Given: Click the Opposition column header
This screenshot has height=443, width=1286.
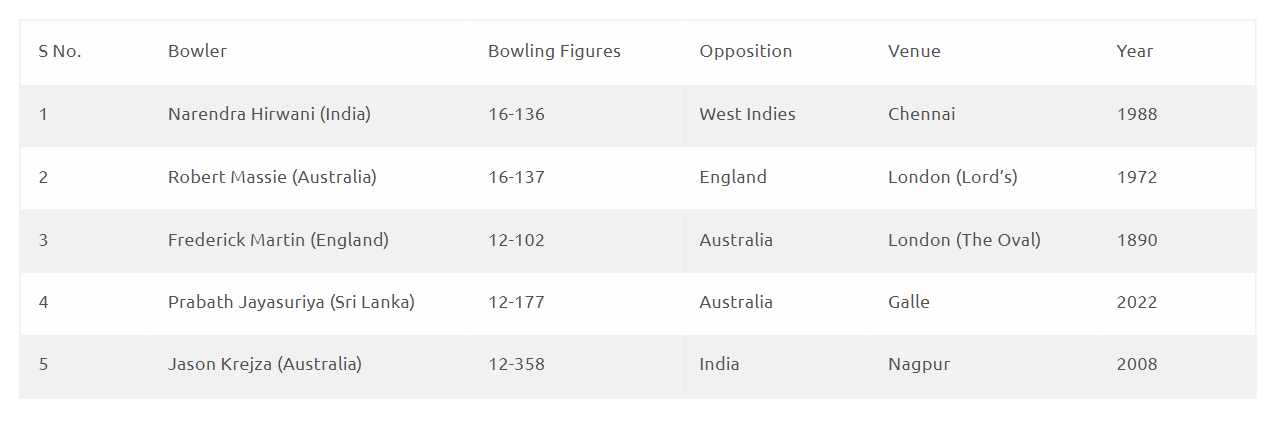Looking at the screenshot, I should click(745, 51).
